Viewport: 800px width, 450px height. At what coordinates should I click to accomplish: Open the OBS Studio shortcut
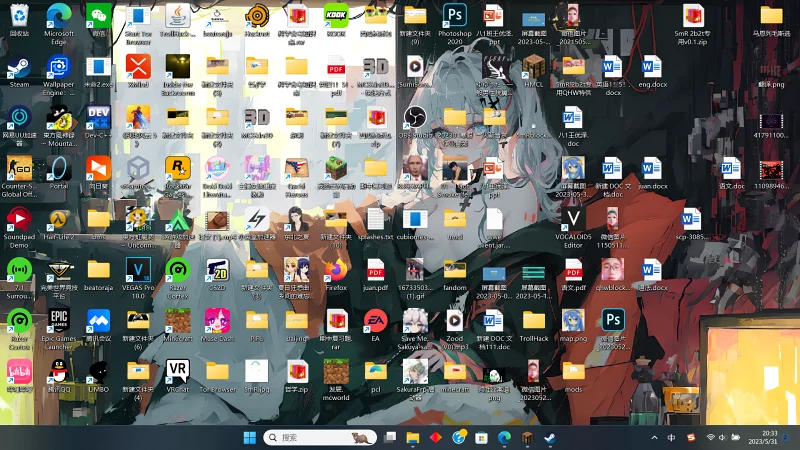pyautogui.click(x=415, y=123)
